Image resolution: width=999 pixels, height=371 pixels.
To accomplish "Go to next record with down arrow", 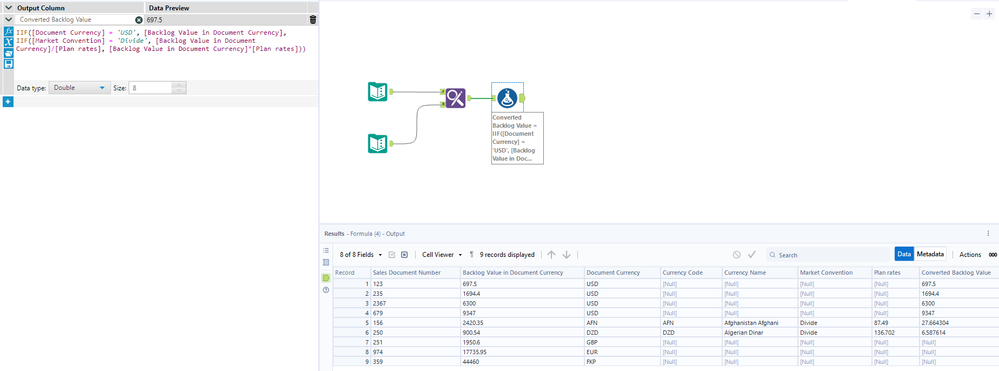I will point(566,254).
